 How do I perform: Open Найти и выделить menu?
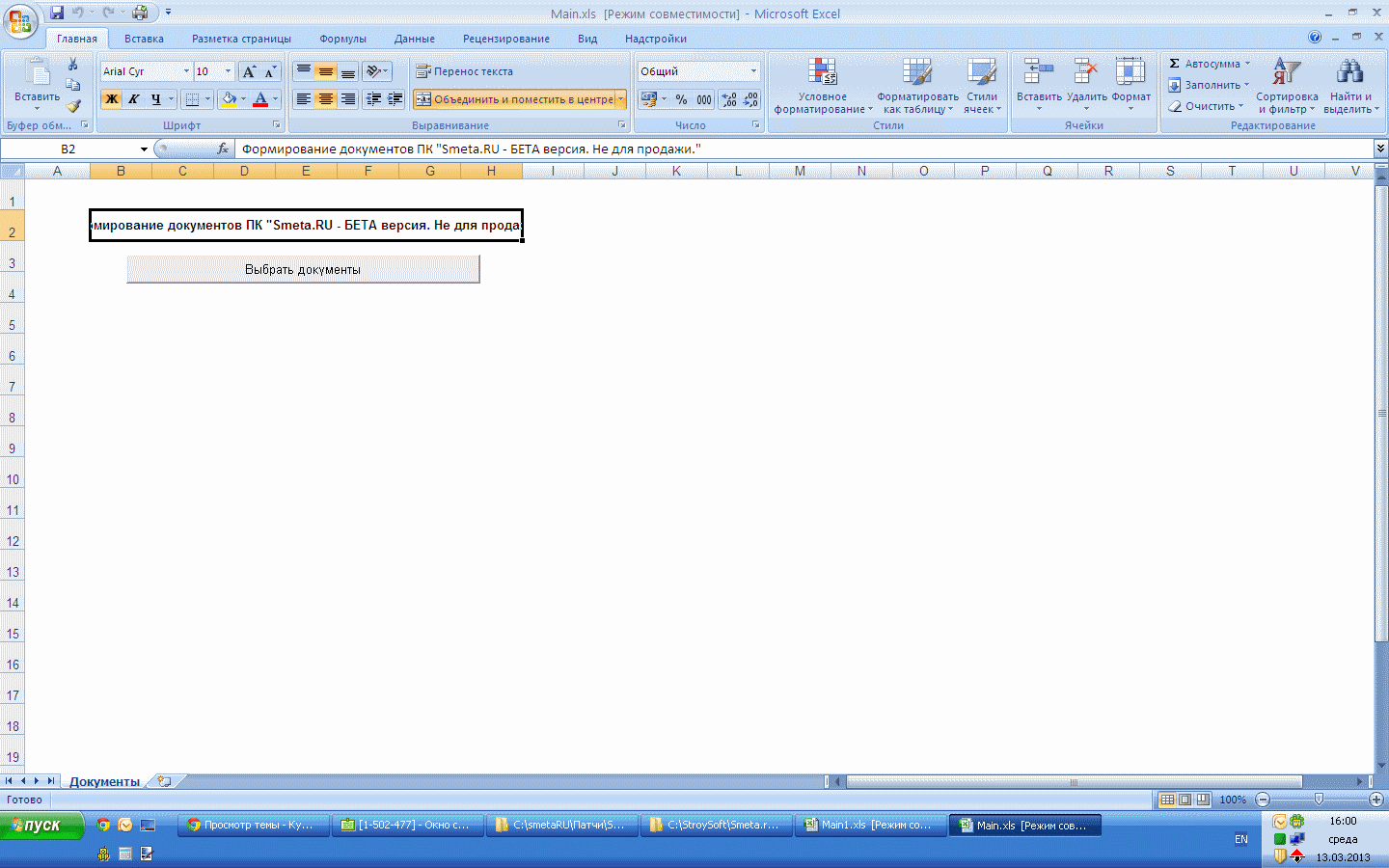[1350, 86]
